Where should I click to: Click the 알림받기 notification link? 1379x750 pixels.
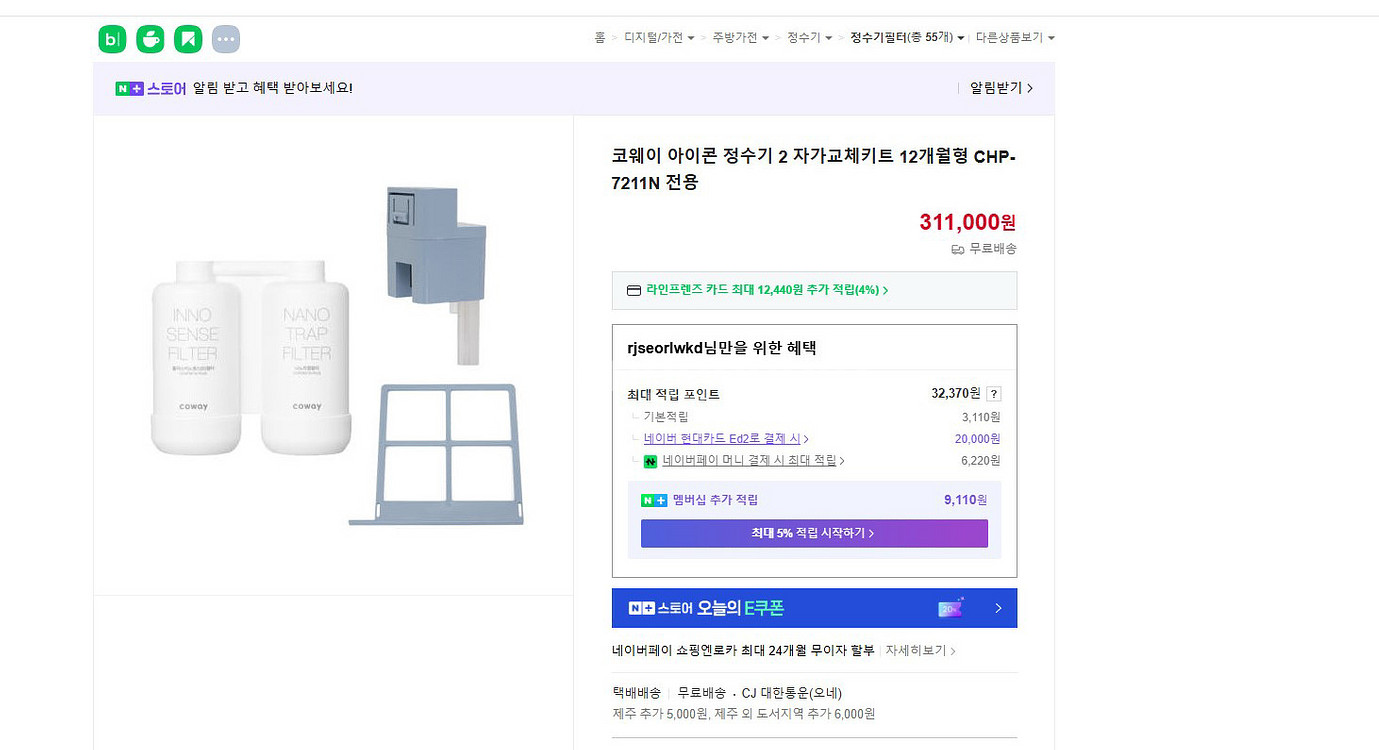(1001, 88)
